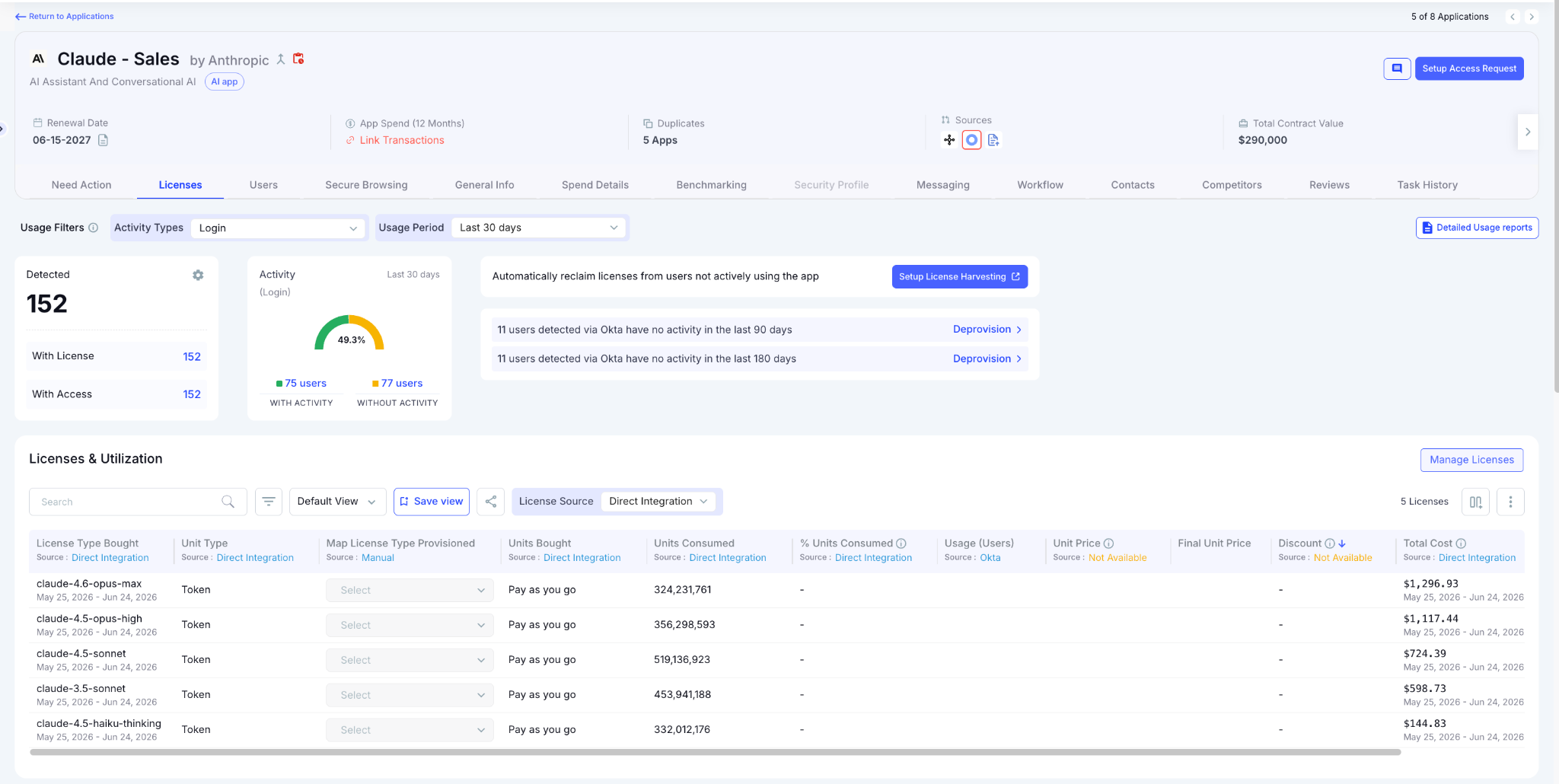Open the Select dropdown for claude-4.5-sonnet

[410, 660]
